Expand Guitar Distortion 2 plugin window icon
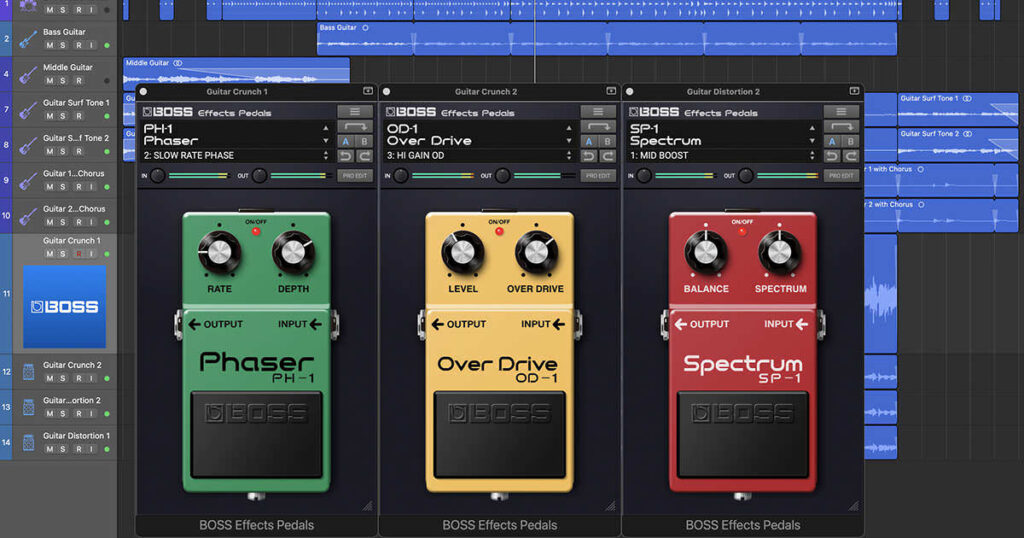Screen dimensions: 1024x538 click(x=854, y=91)
